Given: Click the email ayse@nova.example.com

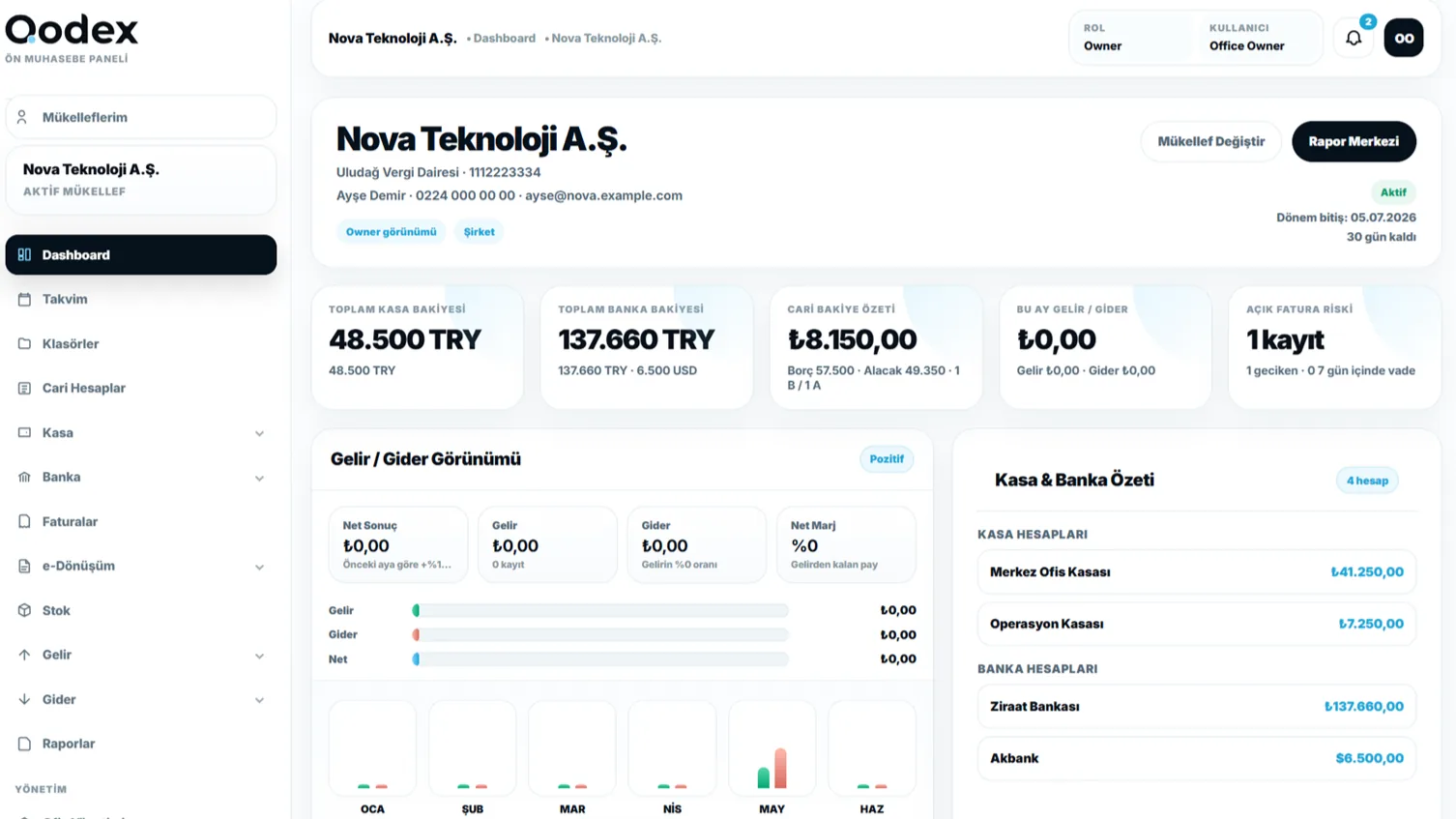Looking at the screenshot, I should (x=603, y=195).
